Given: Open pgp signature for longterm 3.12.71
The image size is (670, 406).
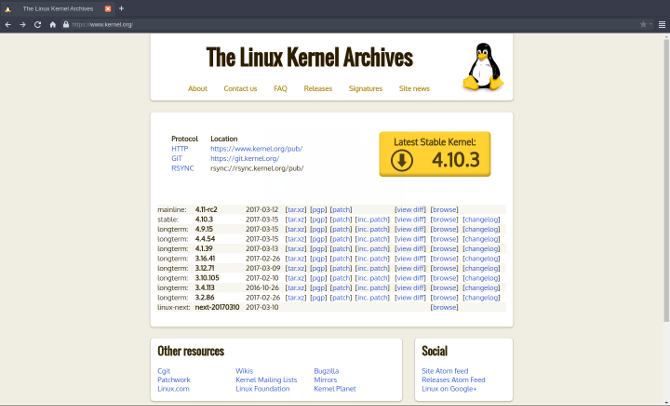Looking at the screenshot, I should 318,268.
